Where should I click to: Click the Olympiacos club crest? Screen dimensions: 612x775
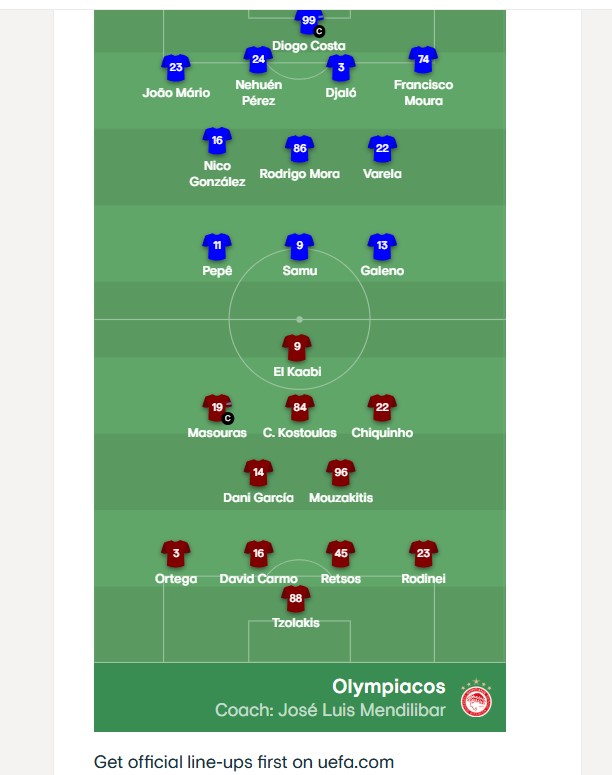click(x=476, y=698)
